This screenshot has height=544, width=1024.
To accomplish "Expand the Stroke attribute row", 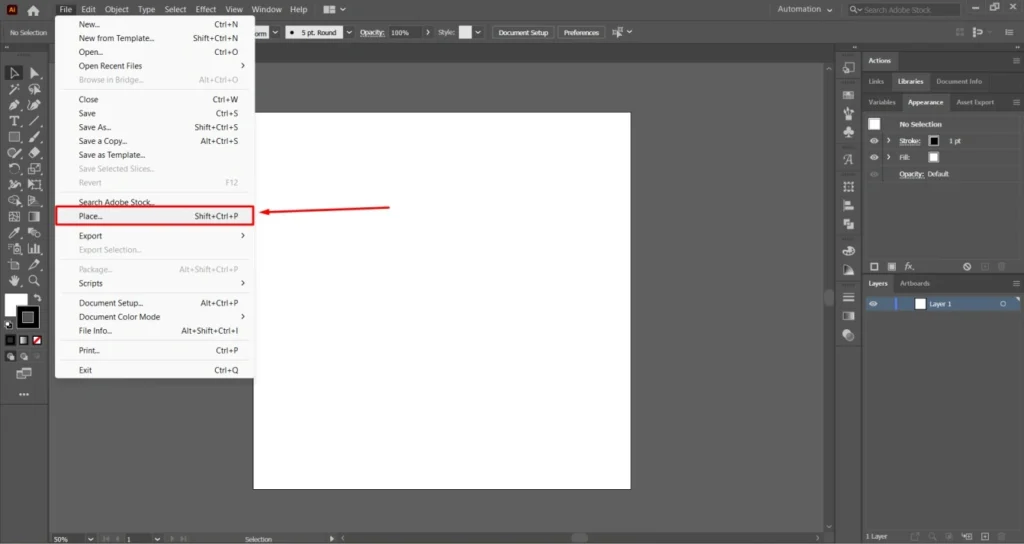I will 888,141.
